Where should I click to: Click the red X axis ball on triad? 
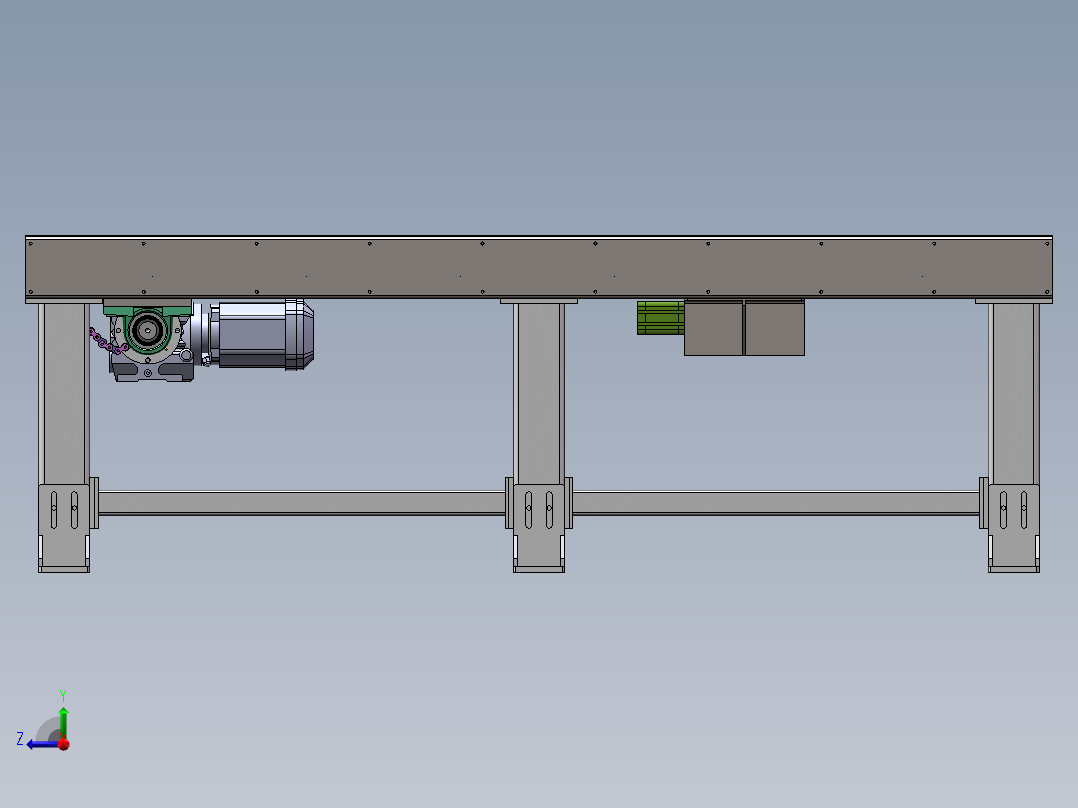[64, 744]
